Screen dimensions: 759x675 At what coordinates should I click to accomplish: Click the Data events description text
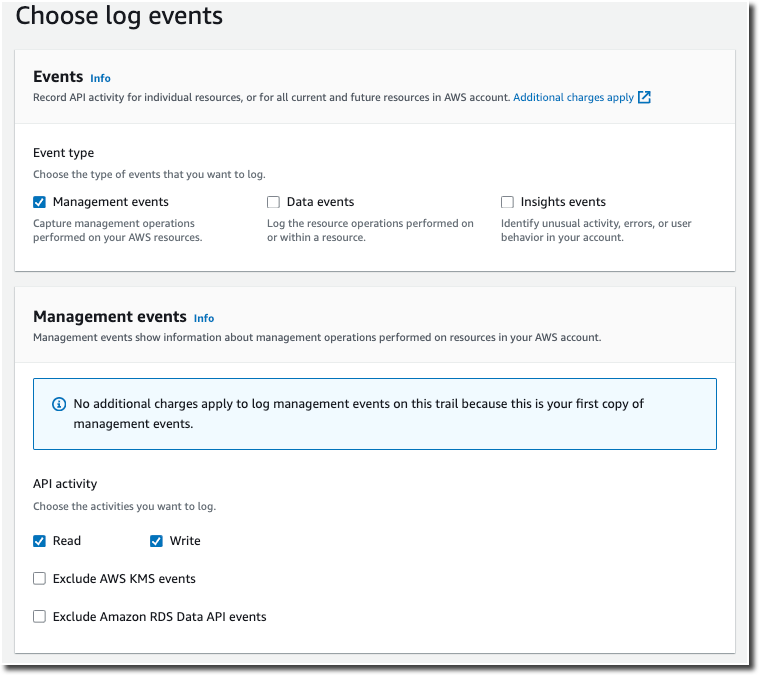click(370, 230)
